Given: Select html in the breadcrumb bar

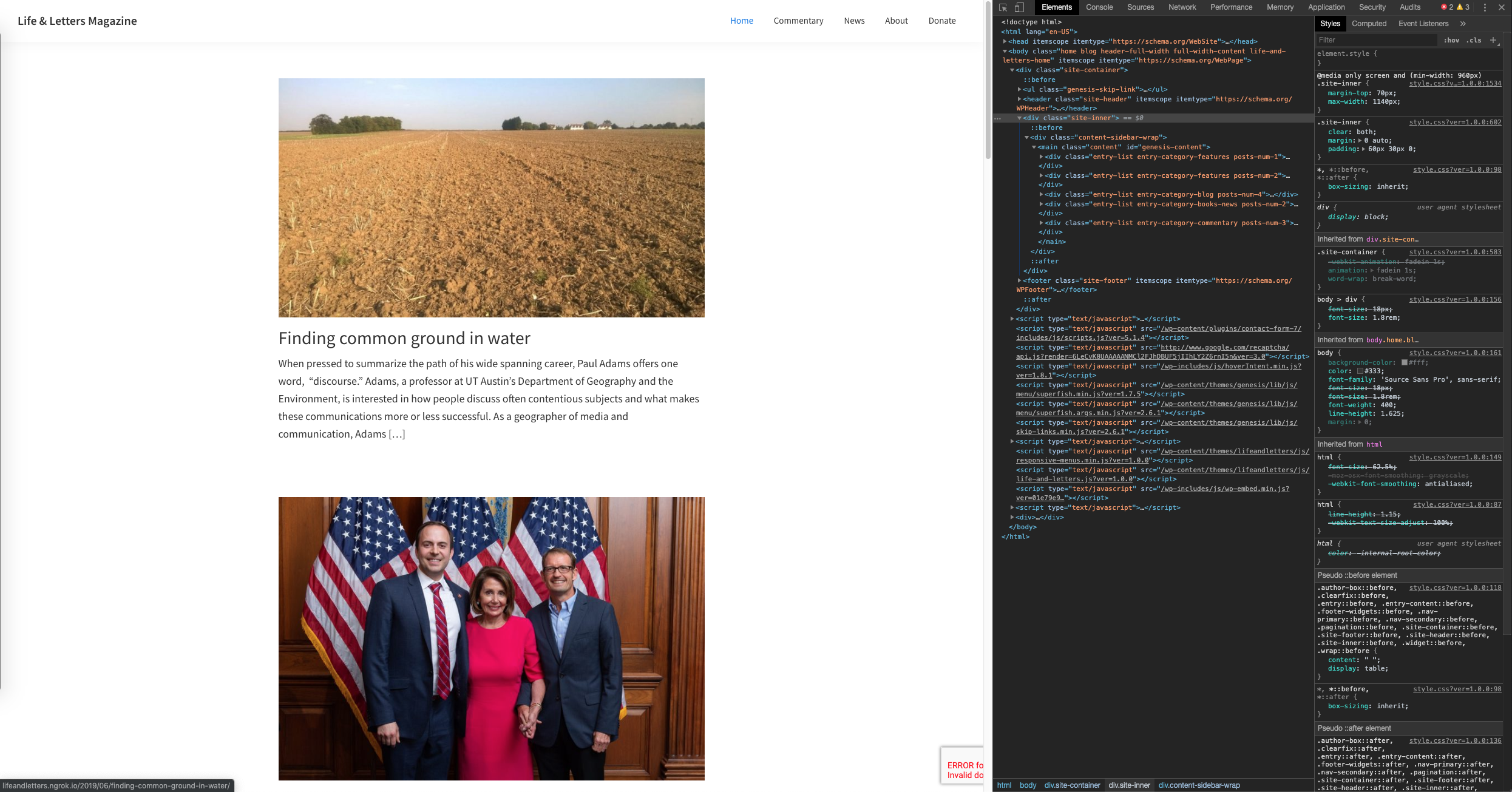Looking at the screenshot, I should coord(1004,785).
